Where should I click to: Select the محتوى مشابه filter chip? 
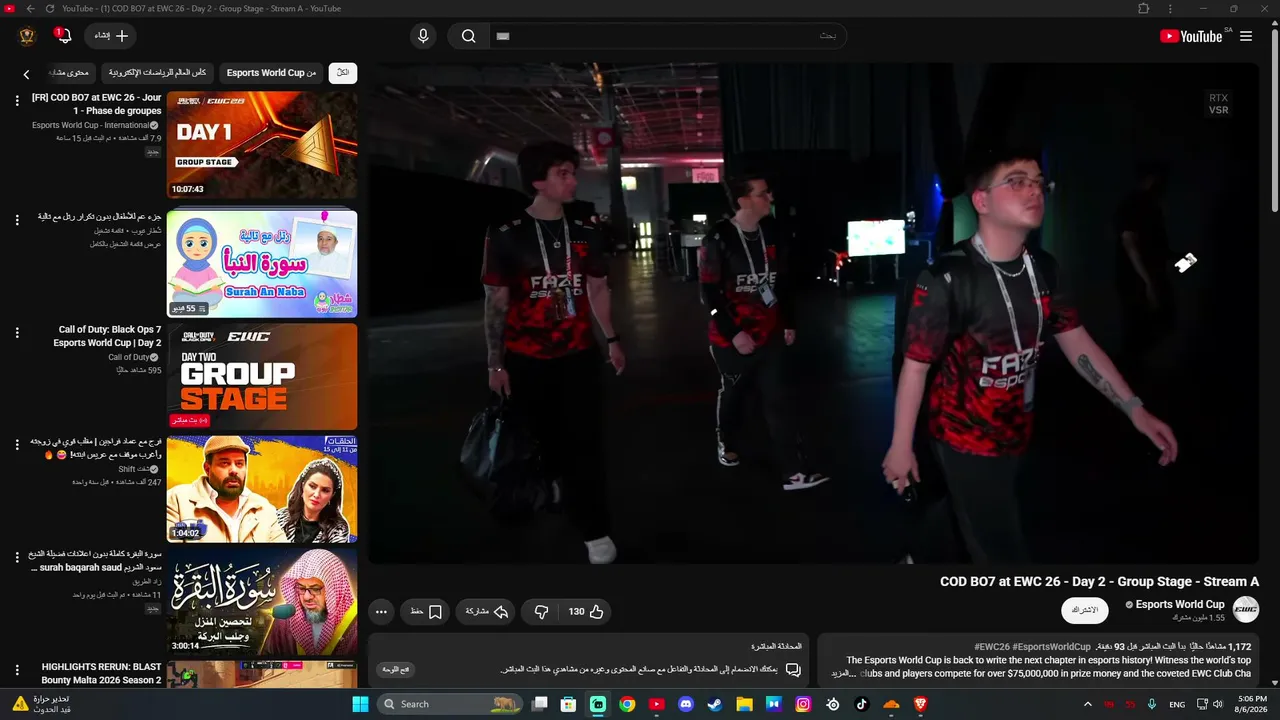(70, 73)
